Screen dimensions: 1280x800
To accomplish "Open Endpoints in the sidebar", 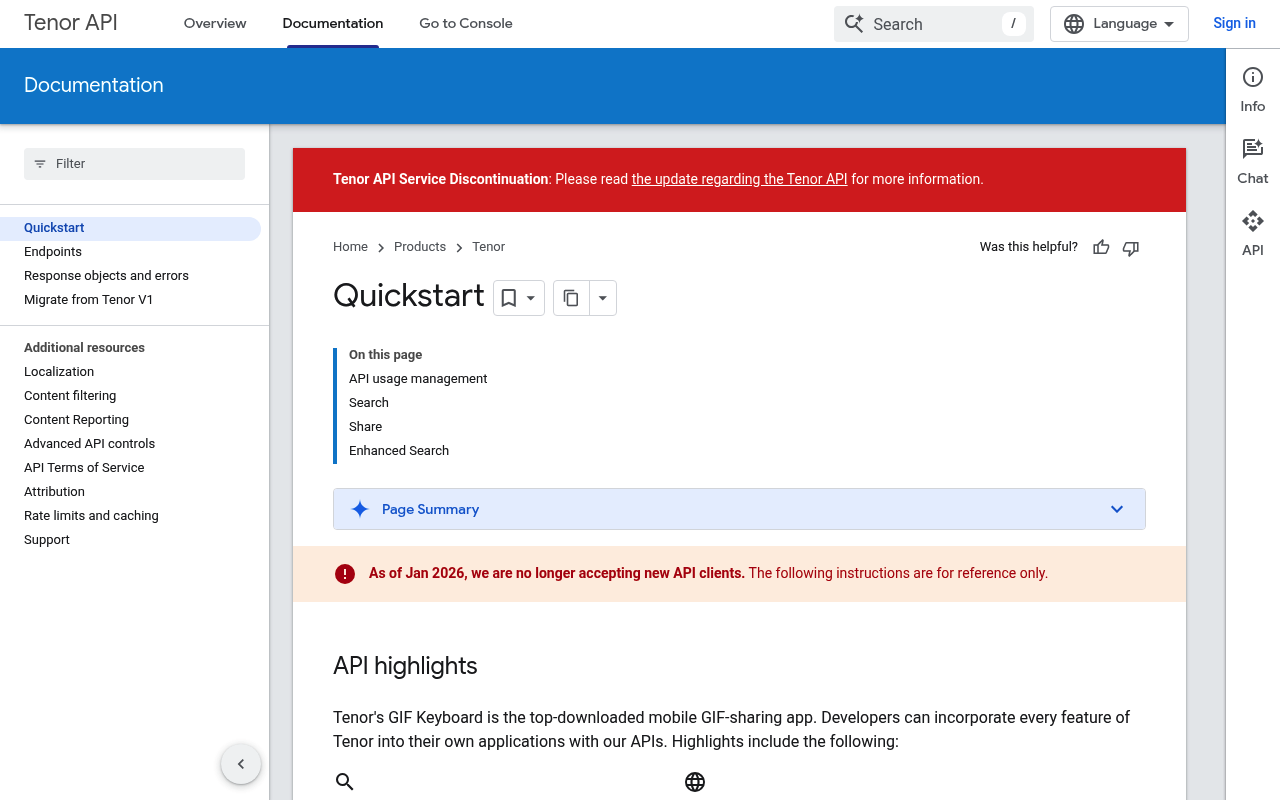I will point(53,252).
